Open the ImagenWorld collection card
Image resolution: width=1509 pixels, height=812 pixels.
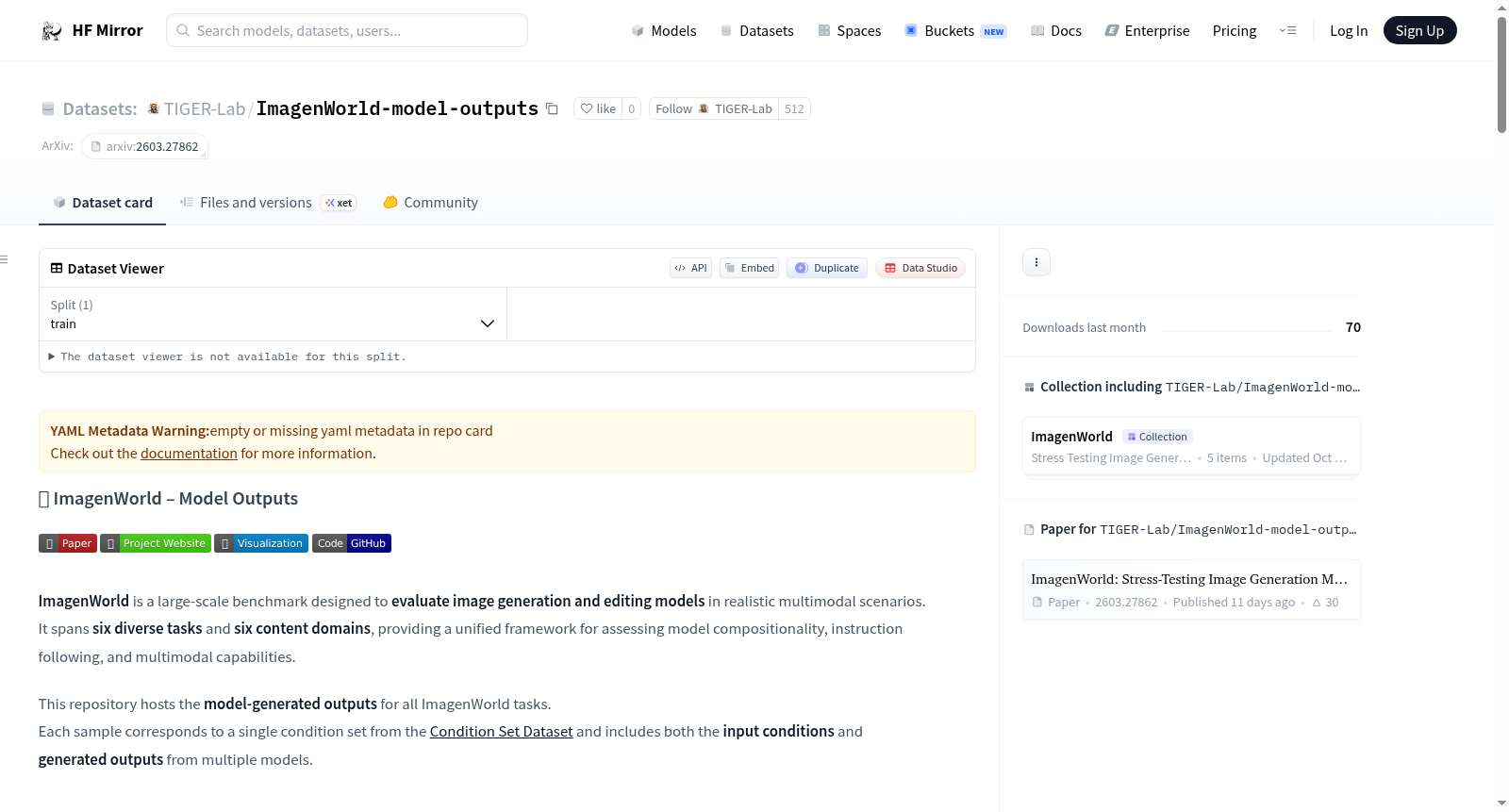[1191, 447]
